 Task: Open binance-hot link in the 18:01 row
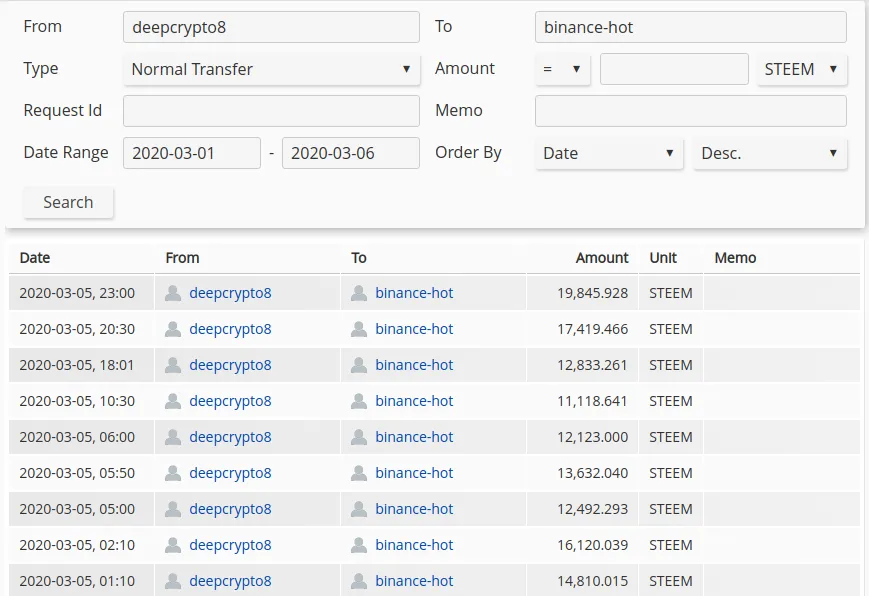coord(414,365)
